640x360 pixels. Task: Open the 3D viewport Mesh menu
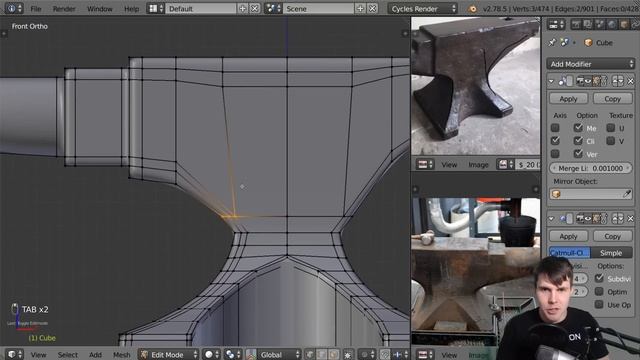[121, 355]
